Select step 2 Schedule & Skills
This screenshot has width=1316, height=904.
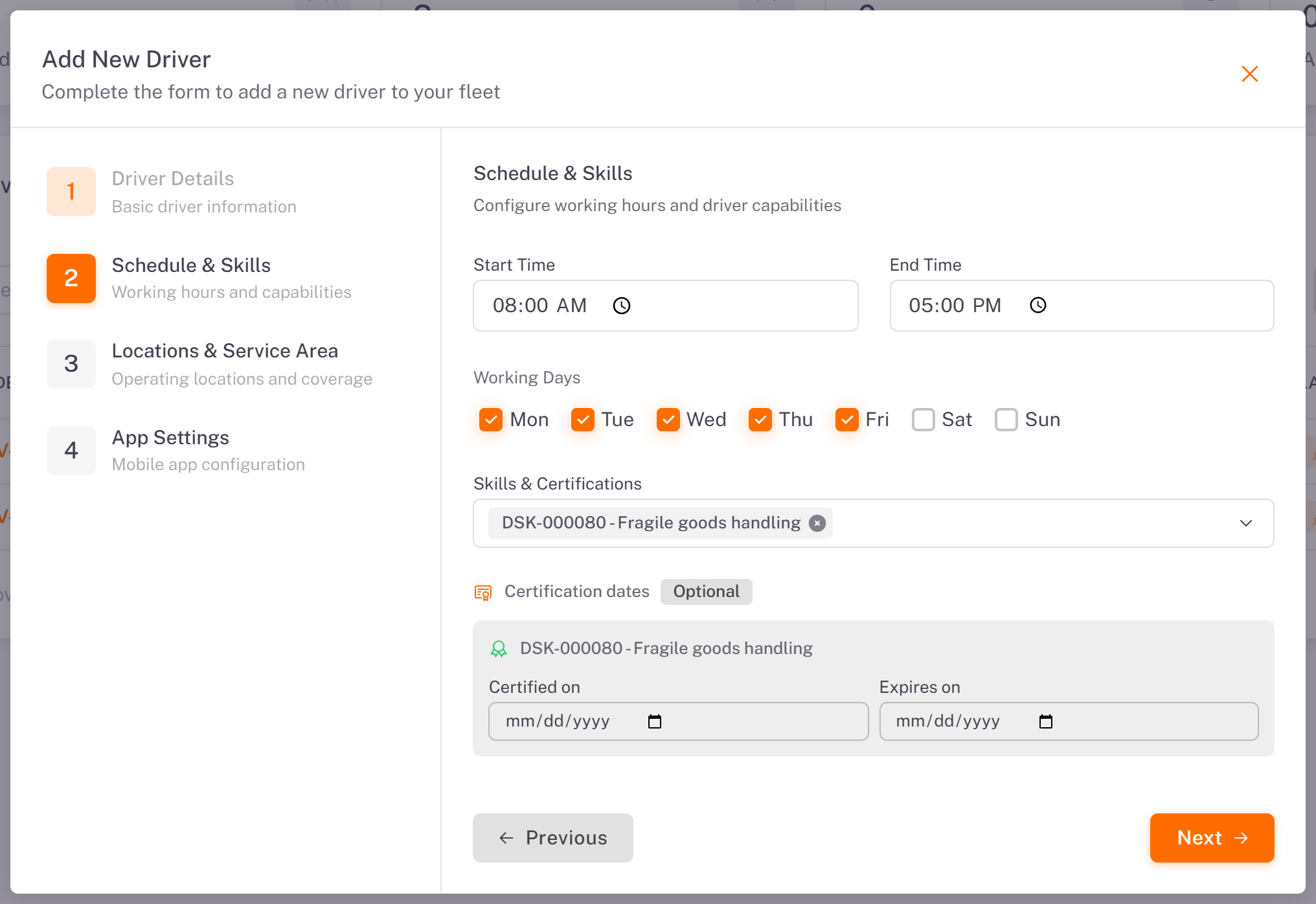point(199,278)
